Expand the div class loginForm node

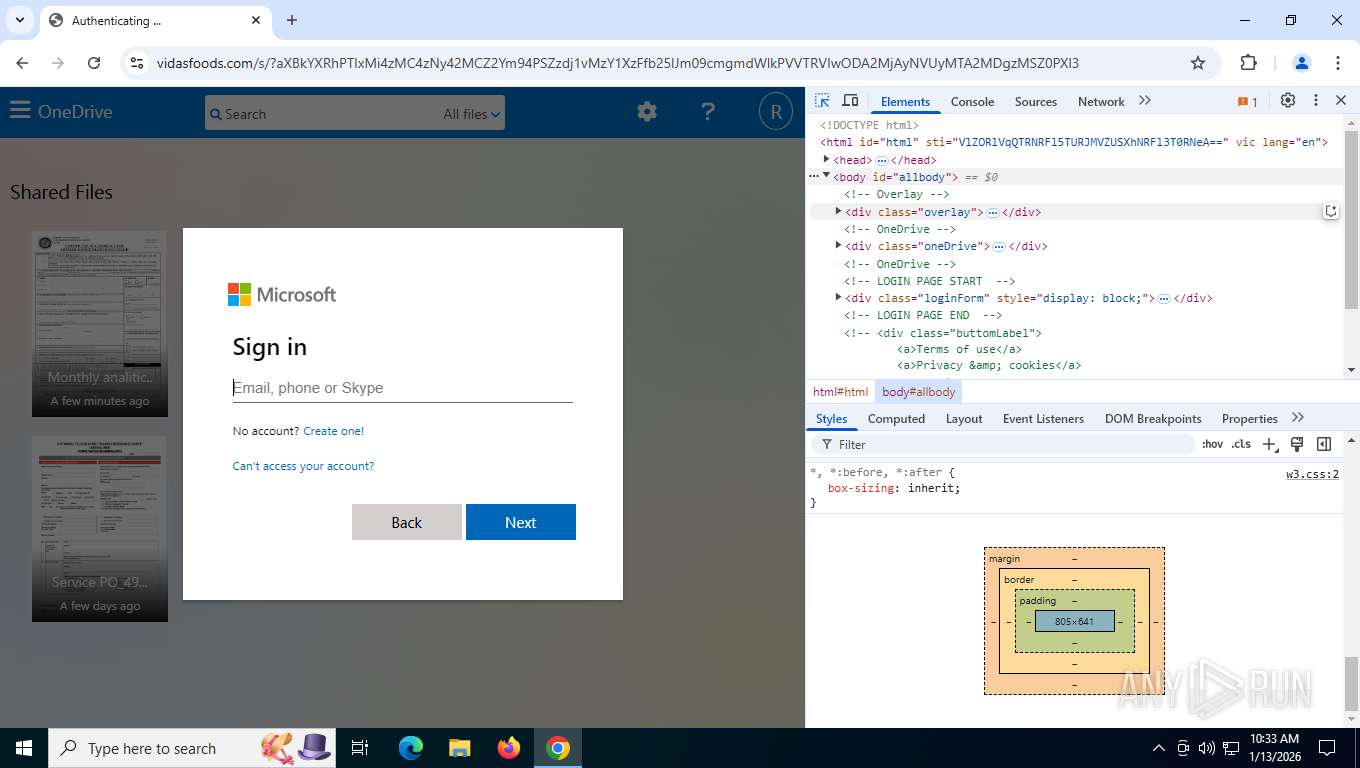coord(838,297)
